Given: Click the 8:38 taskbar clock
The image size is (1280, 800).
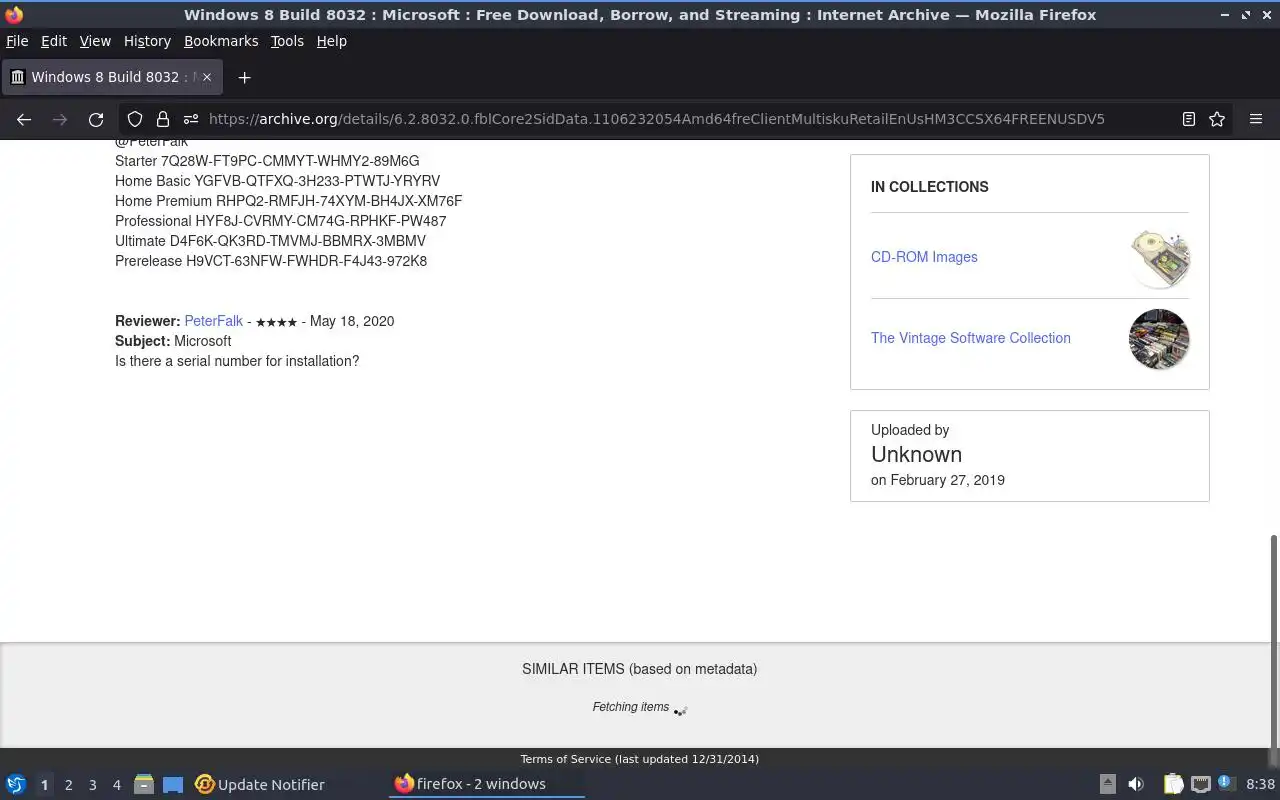Looking at the screenshot, I should pos(1260,785).
